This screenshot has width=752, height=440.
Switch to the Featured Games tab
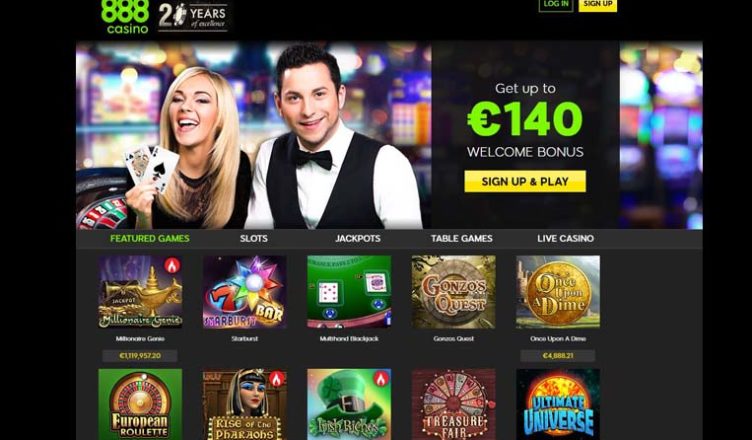(150, 238)
